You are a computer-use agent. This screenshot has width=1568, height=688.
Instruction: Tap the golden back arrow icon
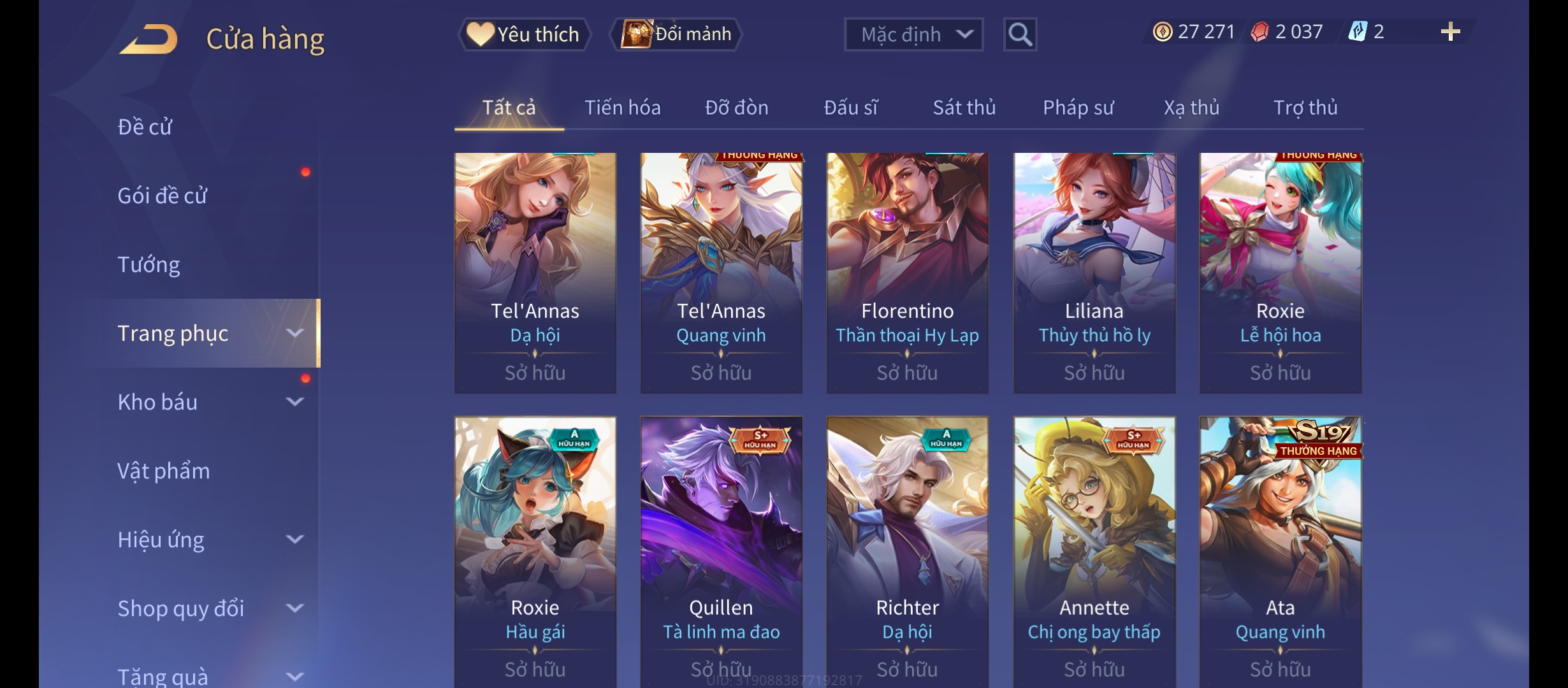148,39
